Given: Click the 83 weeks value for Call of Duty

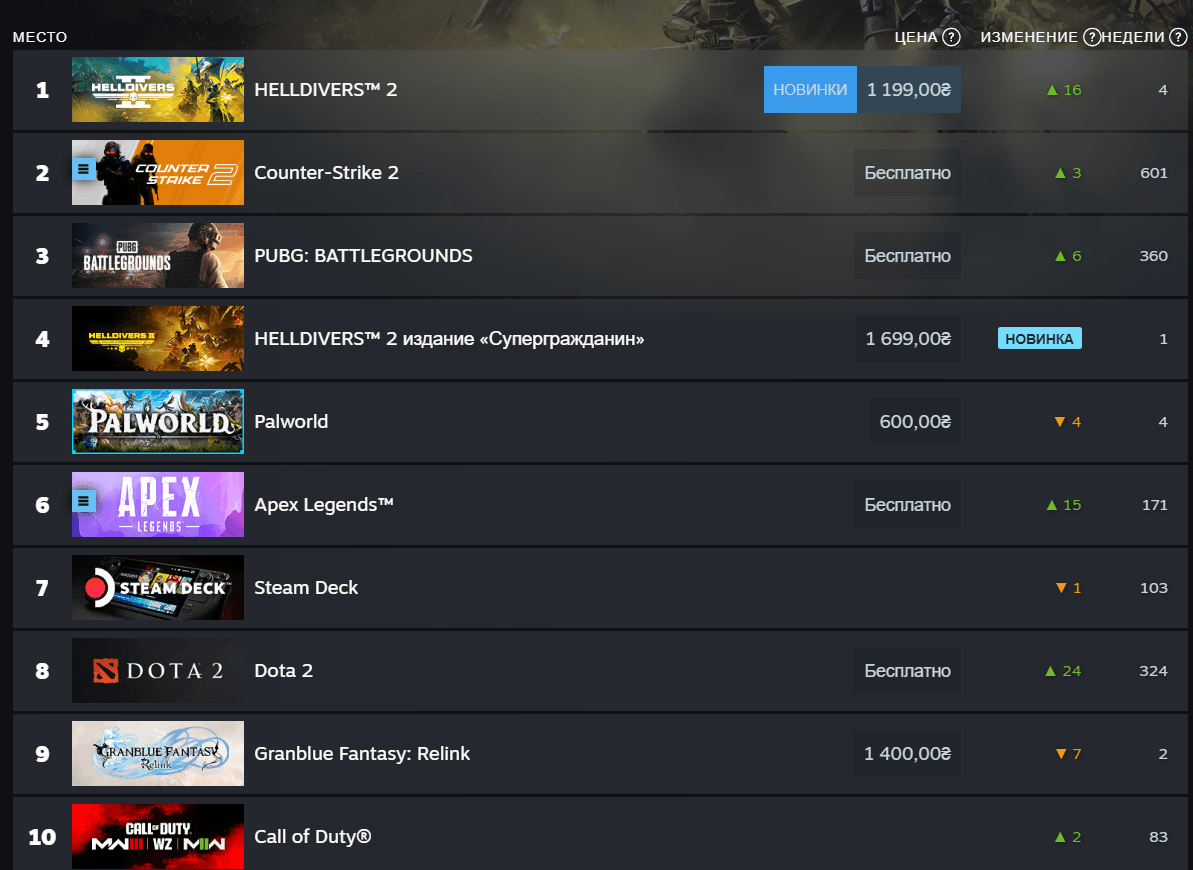Looking at the screenshot, I should click(x=1158, y=837).
